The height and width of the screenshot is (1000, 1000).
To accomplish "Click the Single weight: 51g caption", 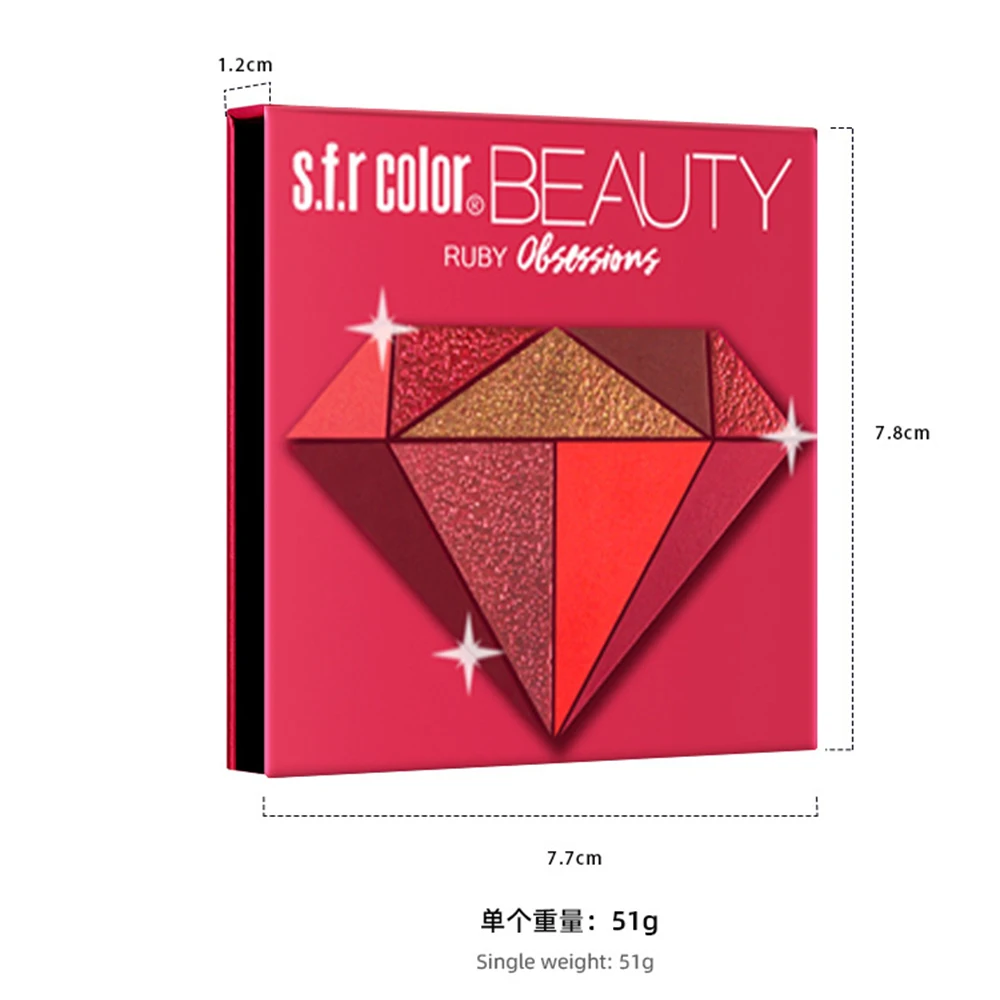I will click(565, 962).
